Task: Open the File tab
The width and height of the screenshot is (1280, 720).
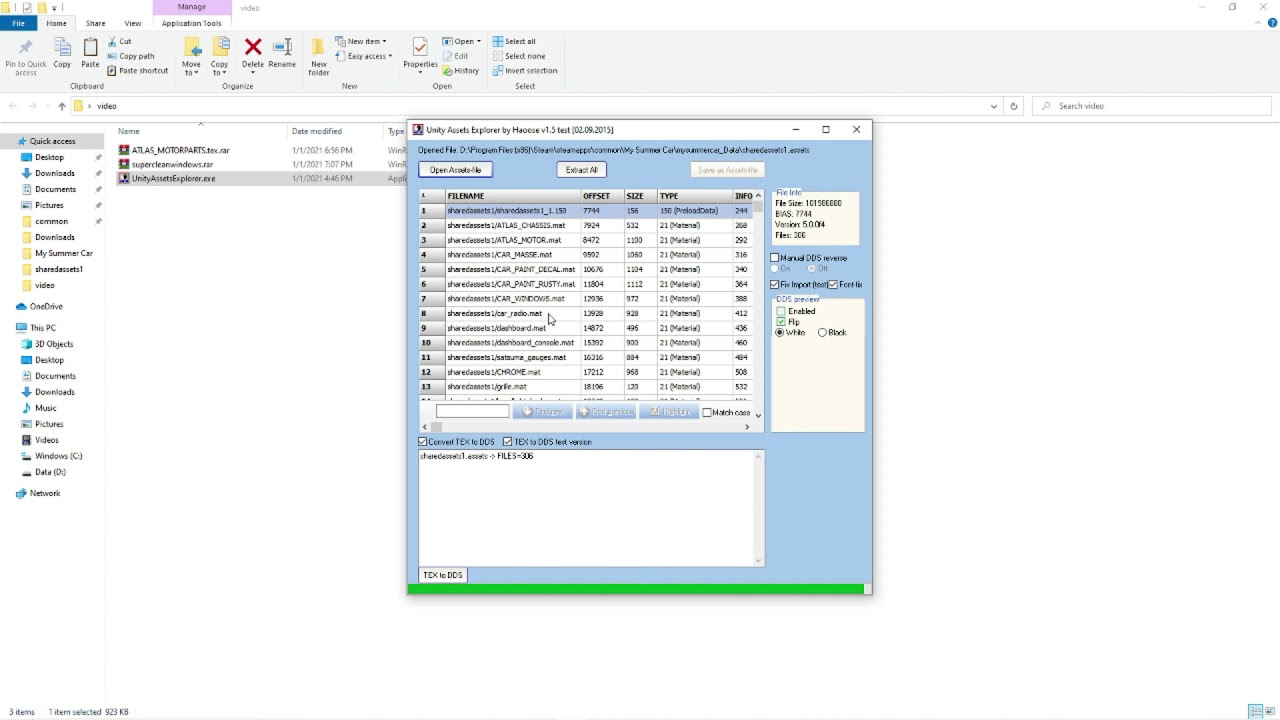Action: pyautogui.click(x=18, y=23)
